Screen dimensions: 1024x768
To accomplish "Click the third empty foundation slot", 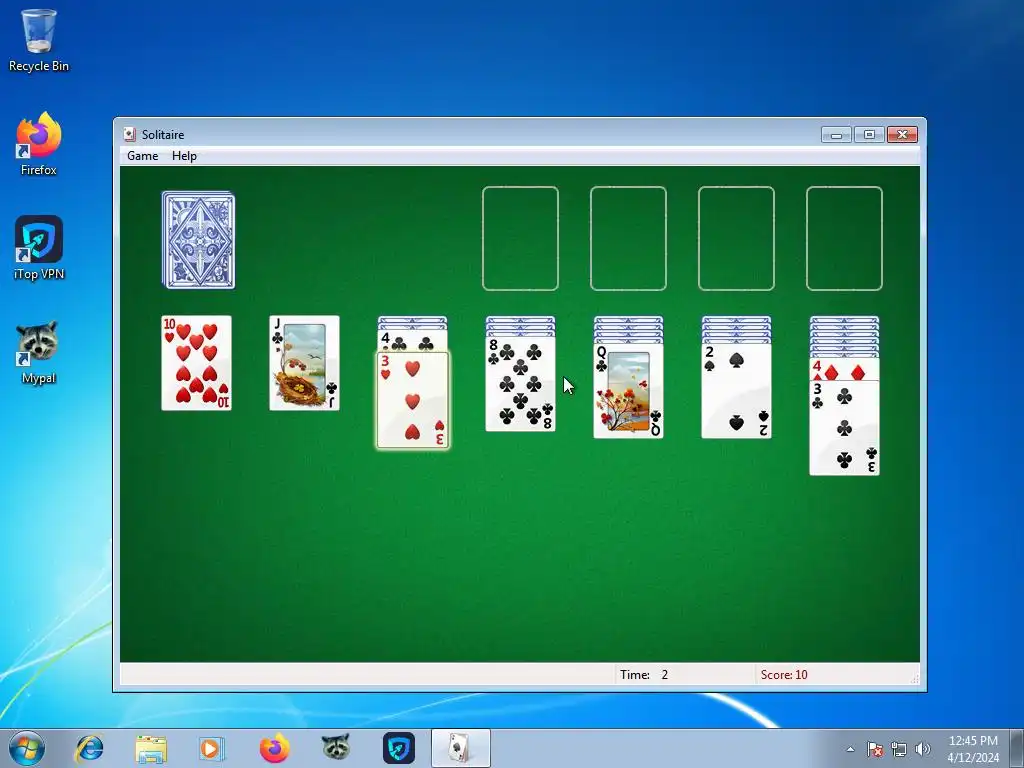I will (x=736, y=238).
